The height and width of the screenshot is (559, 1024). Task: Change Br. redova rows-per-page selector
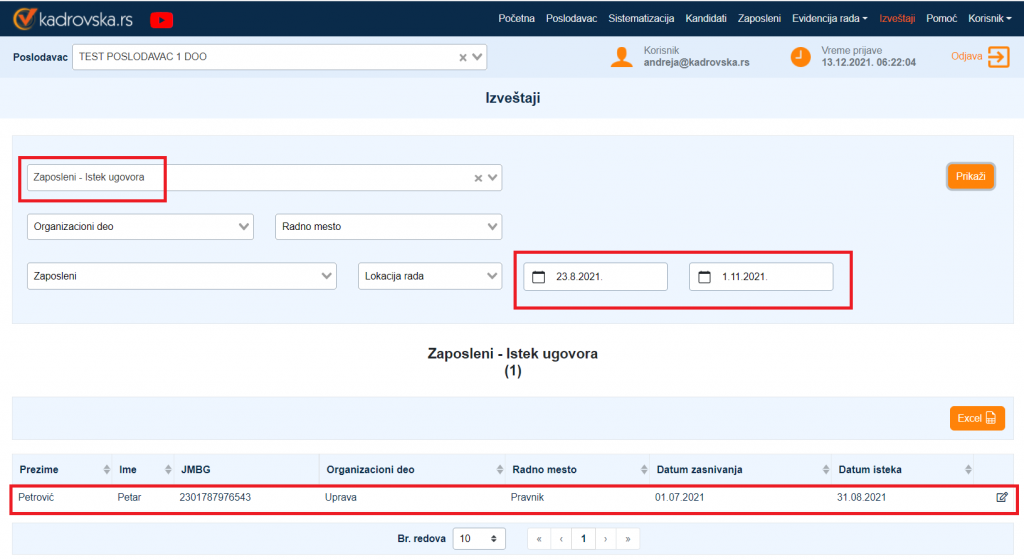[479, 539]
